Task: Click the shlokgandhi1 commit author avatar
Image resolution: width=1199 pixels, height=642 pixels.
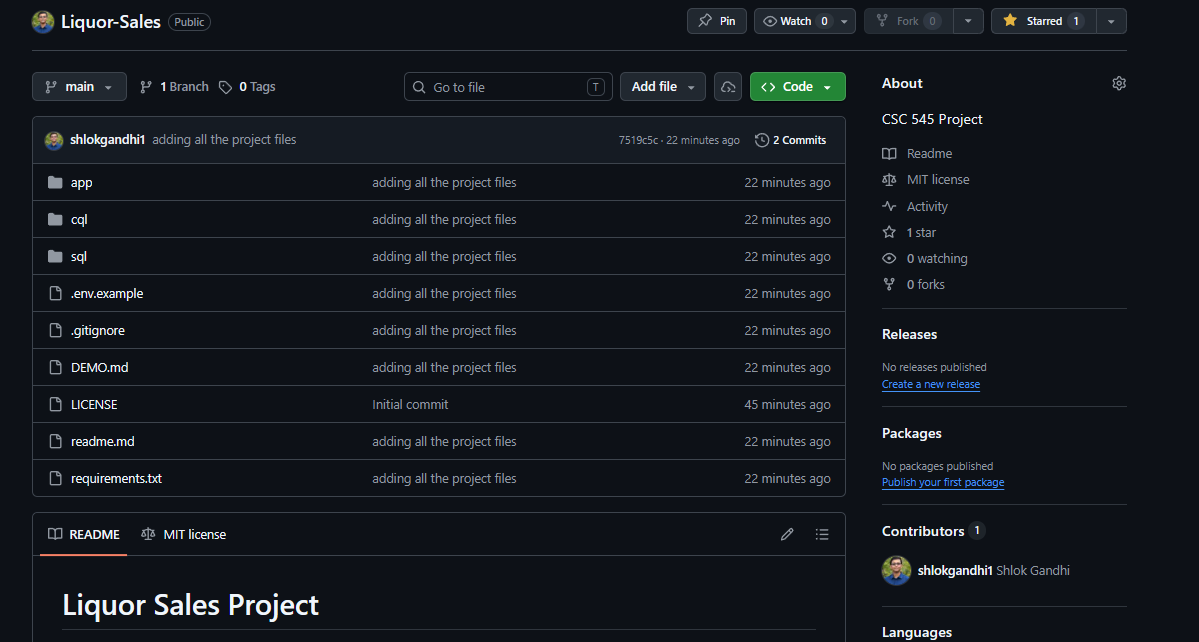Action: tap(54, 141)
